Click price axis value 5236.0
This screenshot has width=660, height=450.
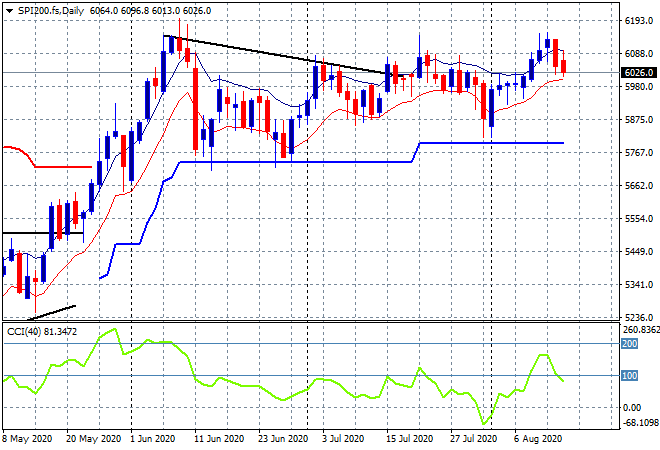(639, 317)
